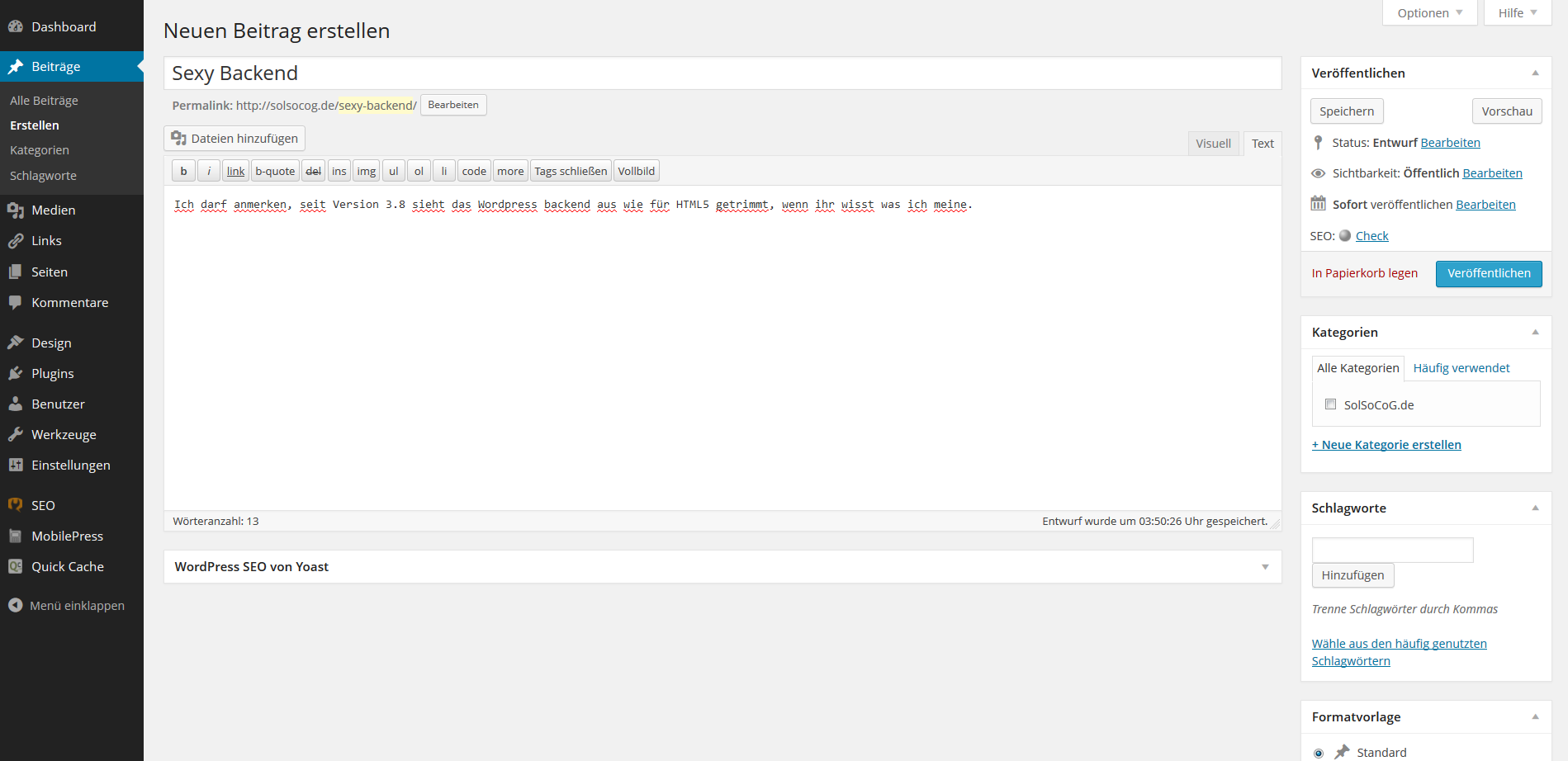Screen dimensions: 1568x761
Task: Click the Medien sidebar icon
Action: coord(15,210)
